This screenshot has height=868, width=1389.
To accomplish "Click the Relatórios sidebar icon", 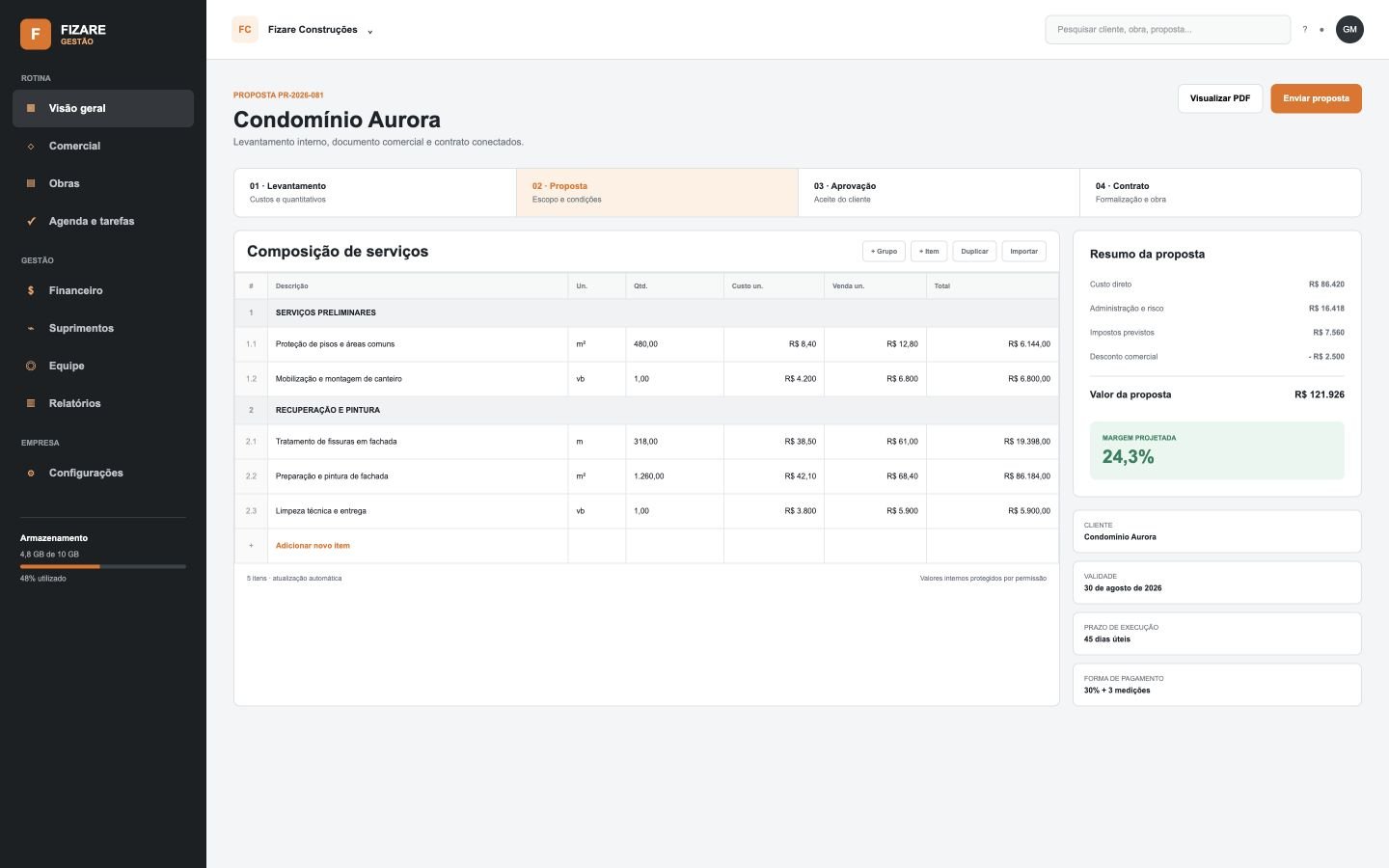I will click(31, 403).
